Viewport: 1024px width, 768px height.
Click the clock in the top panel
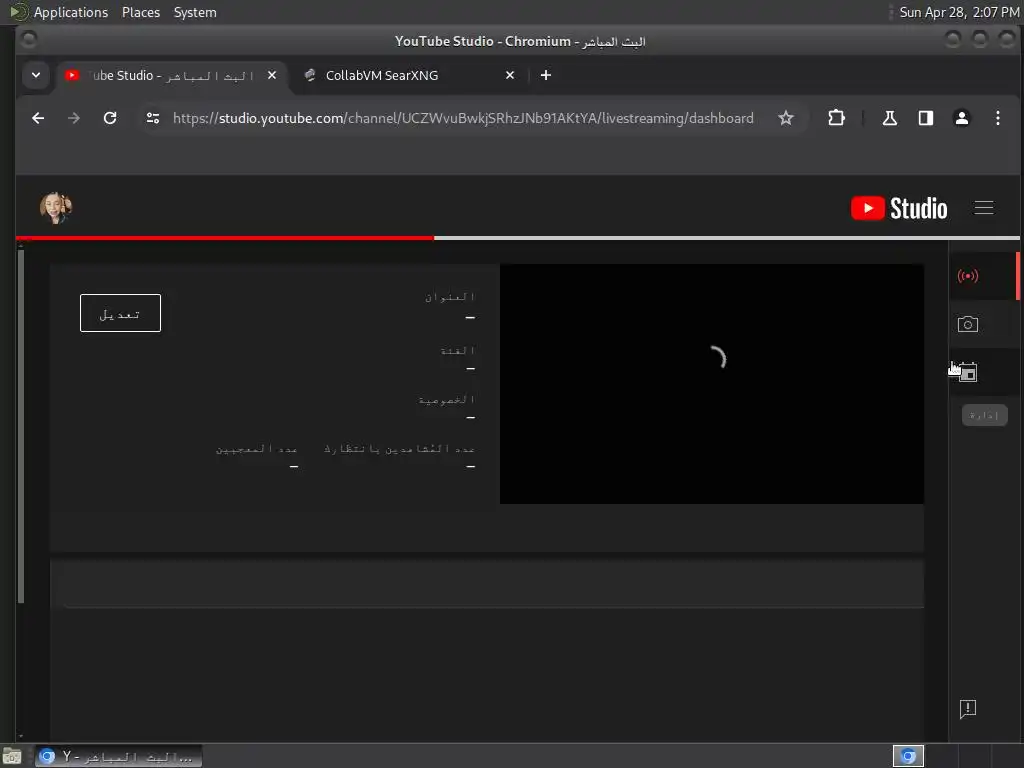pos(959,12)
